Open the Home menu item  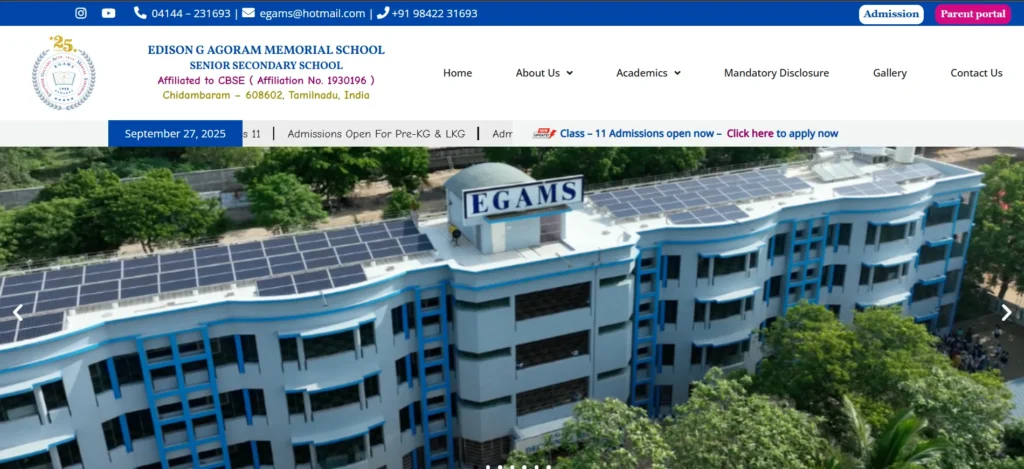coord(457,73)
